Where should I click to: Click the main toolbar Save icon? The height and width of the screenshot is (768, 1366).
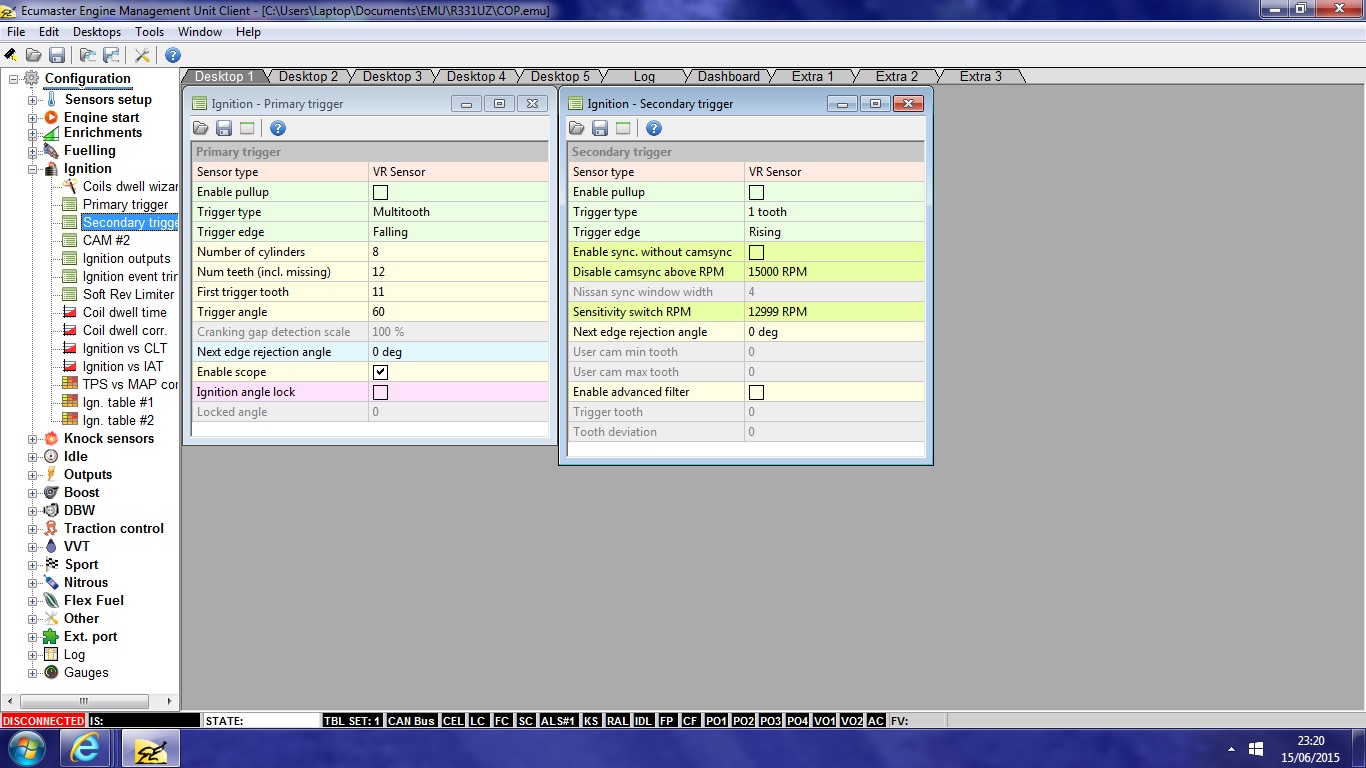pos(57,55)
